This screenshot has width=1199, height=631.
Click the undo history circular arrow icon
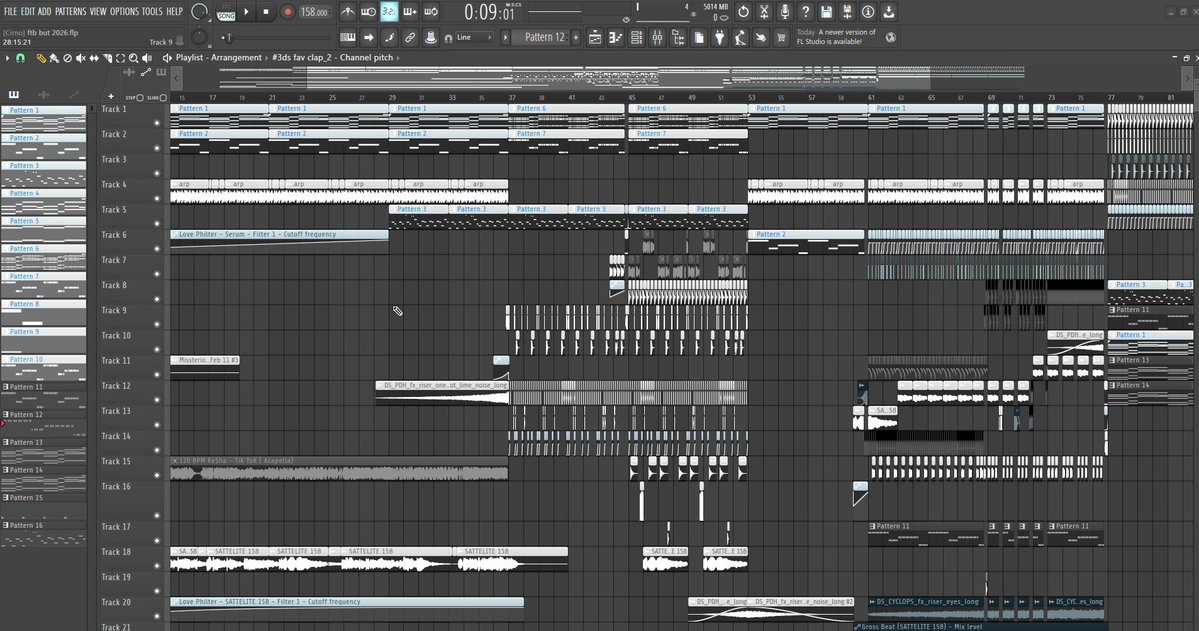coord(743,11)
